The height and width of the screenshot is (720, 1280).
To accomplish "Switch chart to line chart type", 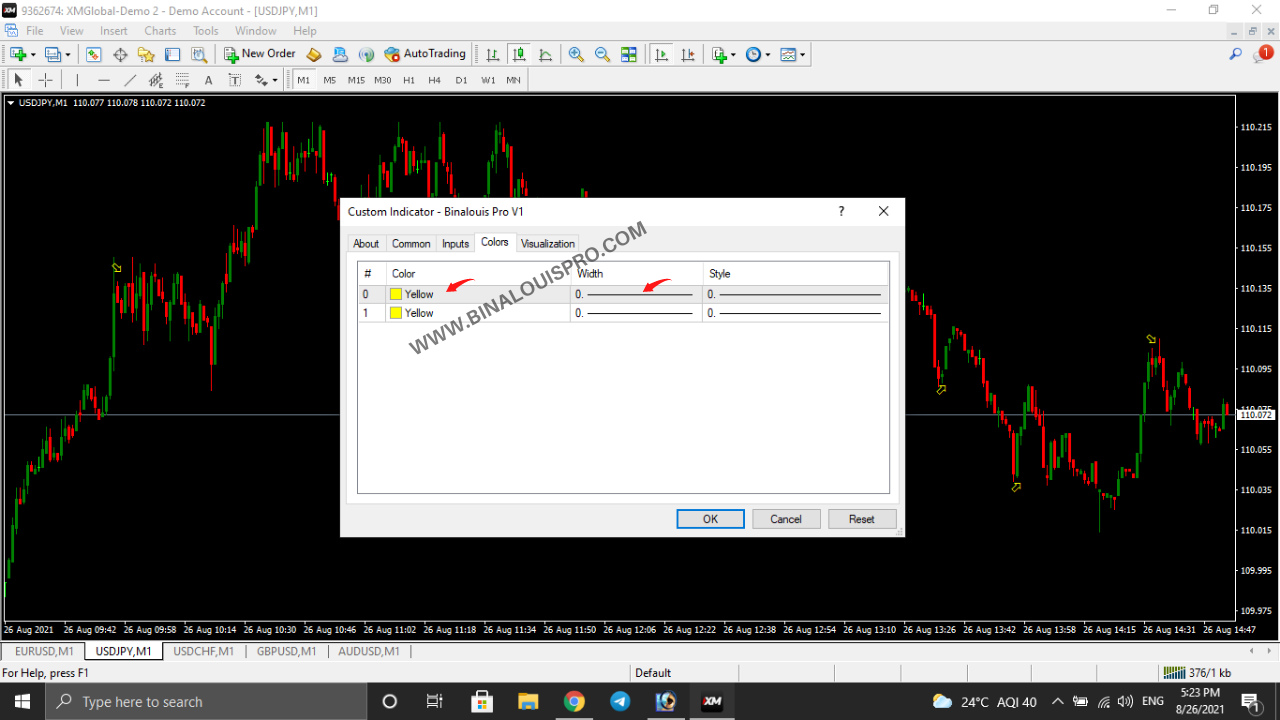I will (x=545, y=55).
